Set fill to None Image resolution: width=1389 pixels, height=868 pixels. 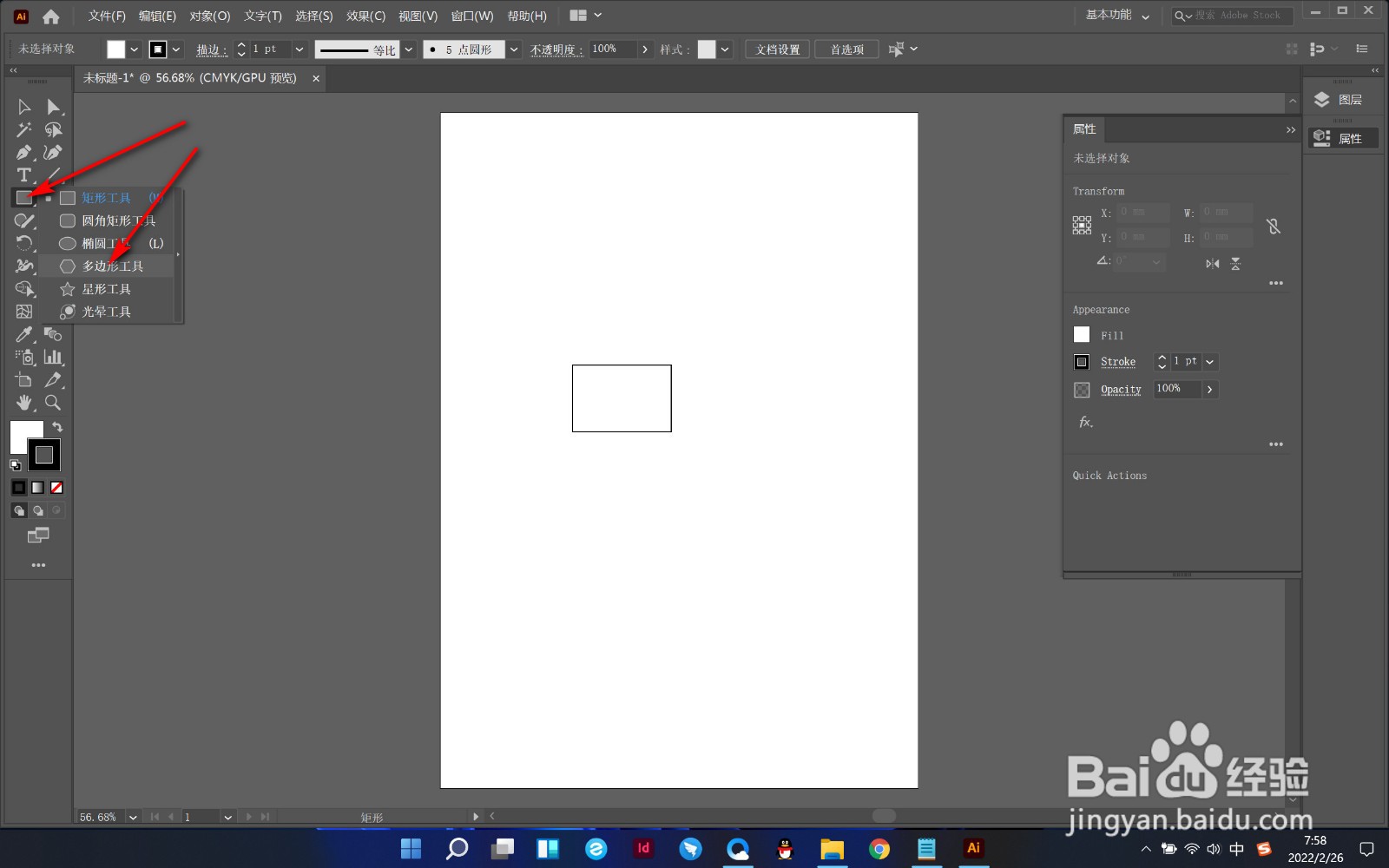tap(56, 488)
